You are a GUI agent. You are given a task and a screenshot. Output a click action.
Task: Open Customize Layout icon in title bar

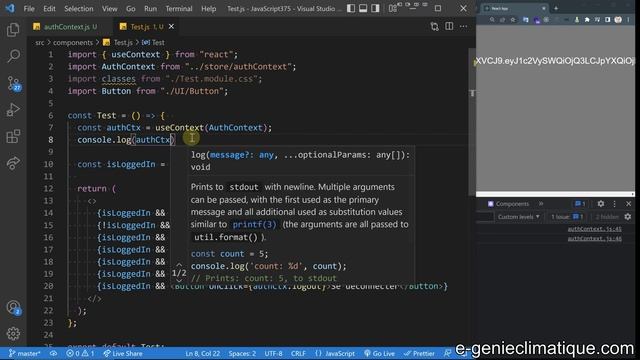(x=393, y=8)
